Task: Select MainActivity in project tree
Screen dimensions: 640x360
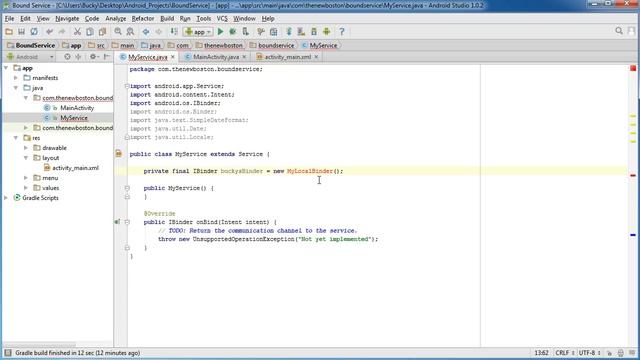Action: click(x=77, y=108)
